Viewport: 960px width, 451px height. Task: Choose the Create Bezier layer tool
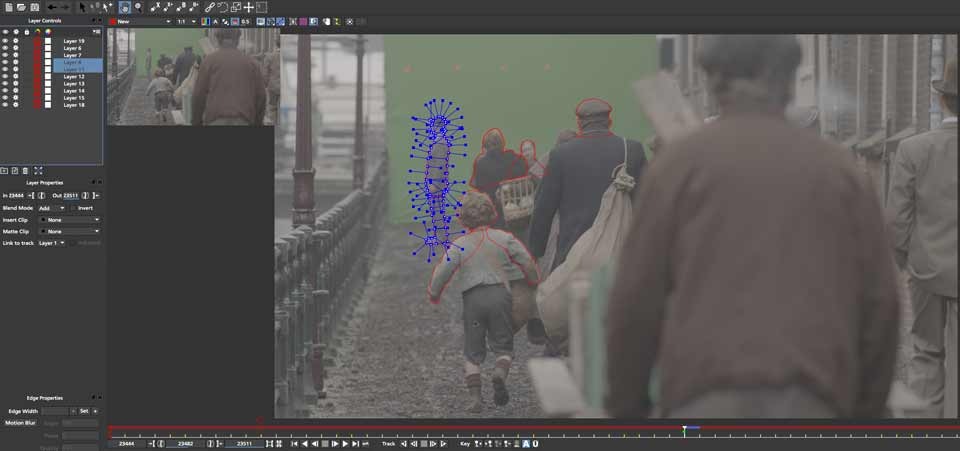(x=181, y=7)
